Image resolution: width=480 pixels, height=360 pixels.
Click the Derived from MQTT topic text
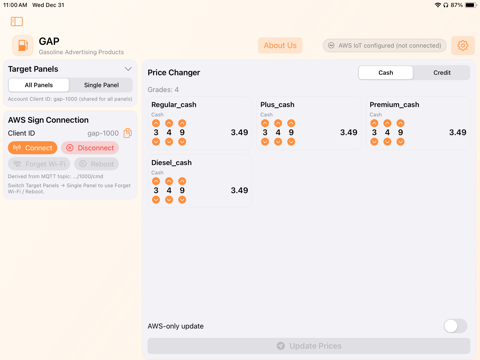coord(56,176)
